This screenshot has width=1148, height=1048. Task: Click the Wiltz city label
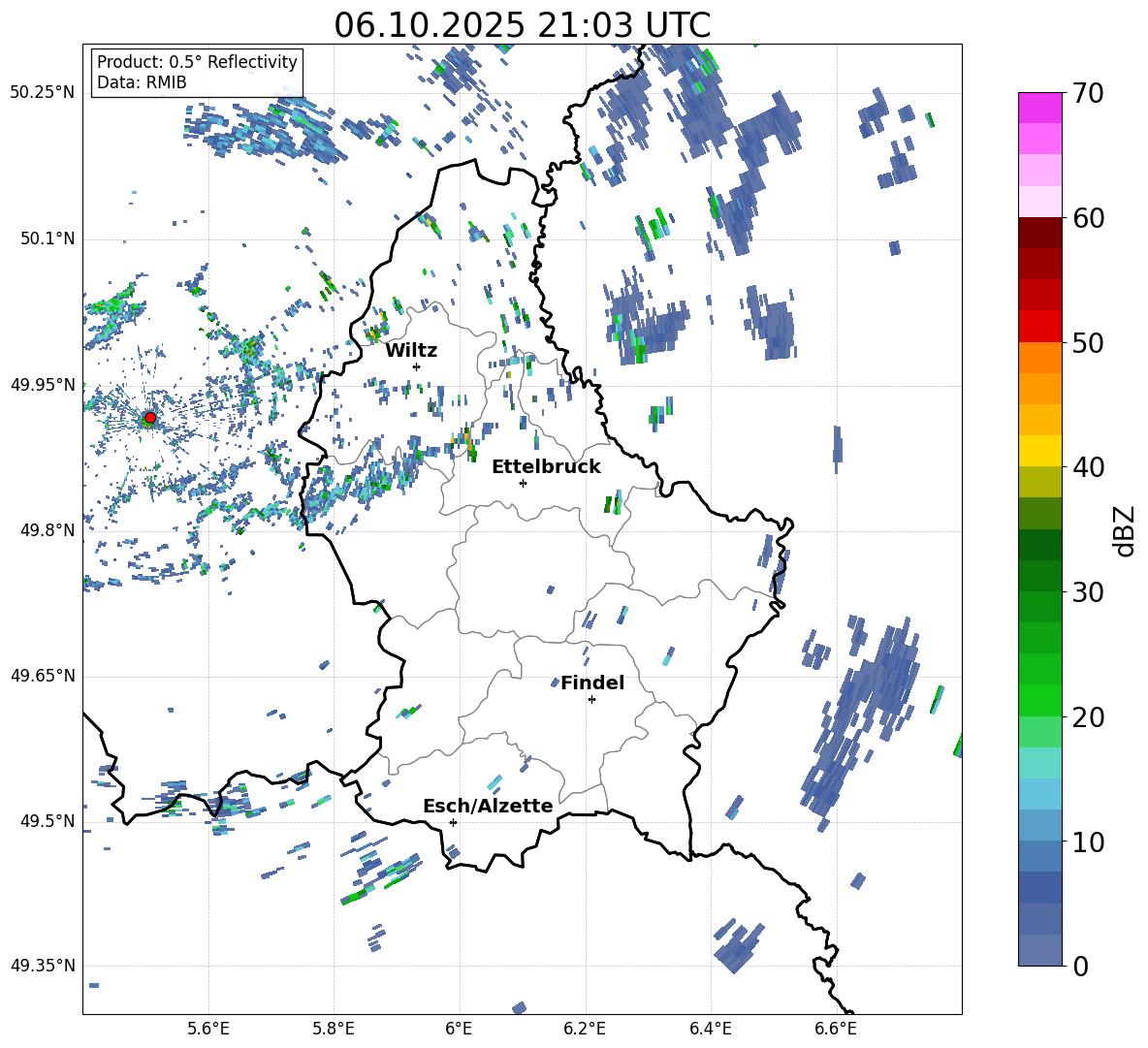click(411, 351)
